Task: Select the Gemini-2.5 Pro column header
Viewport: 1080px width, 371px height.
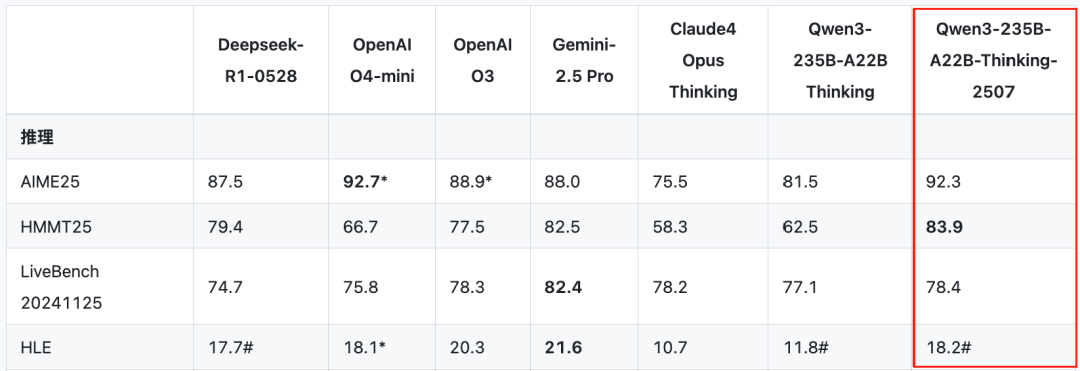Action: tap(584, 61)
